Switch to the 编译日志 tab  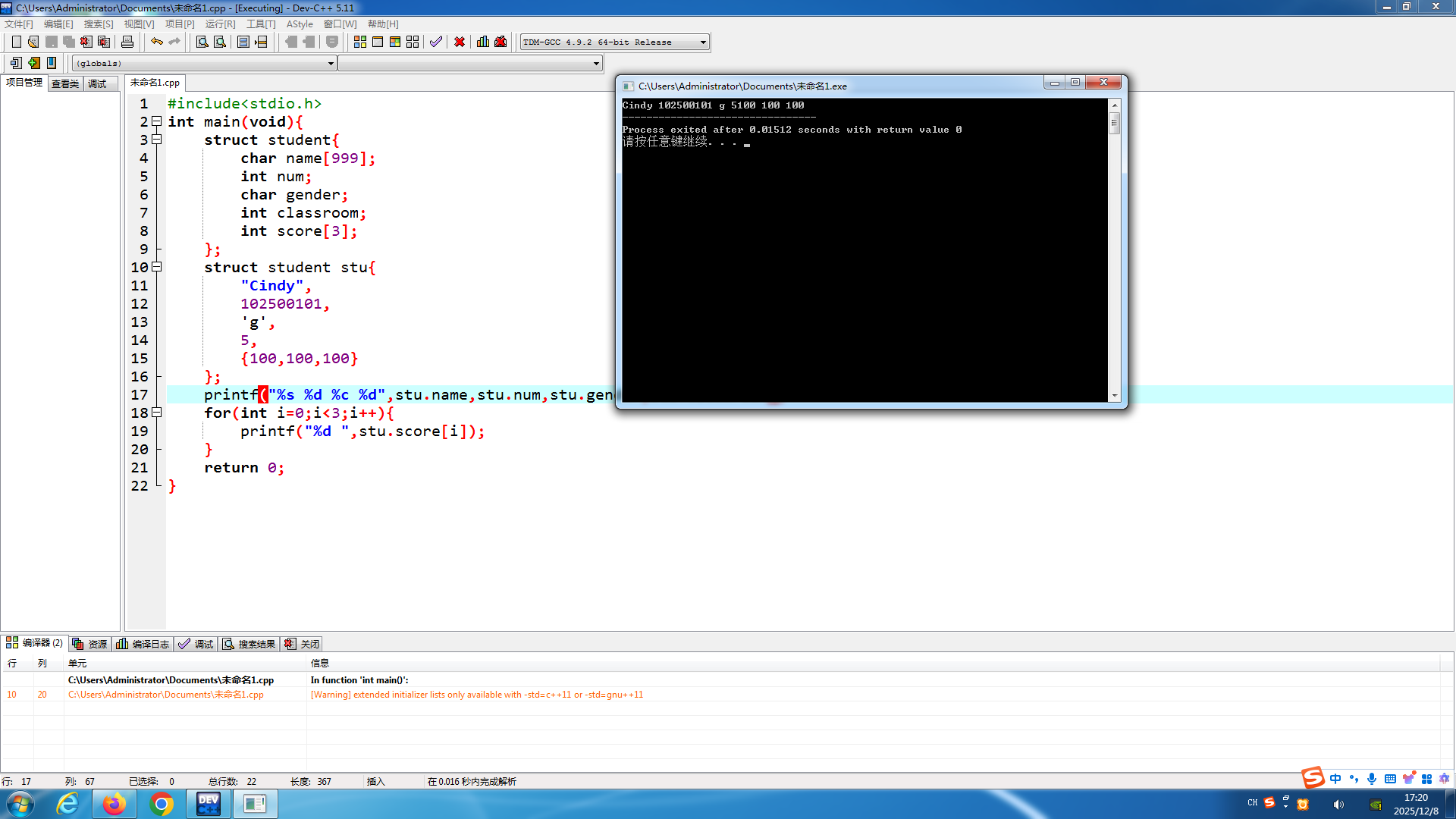pyautogui.click(x=143, y=644)
